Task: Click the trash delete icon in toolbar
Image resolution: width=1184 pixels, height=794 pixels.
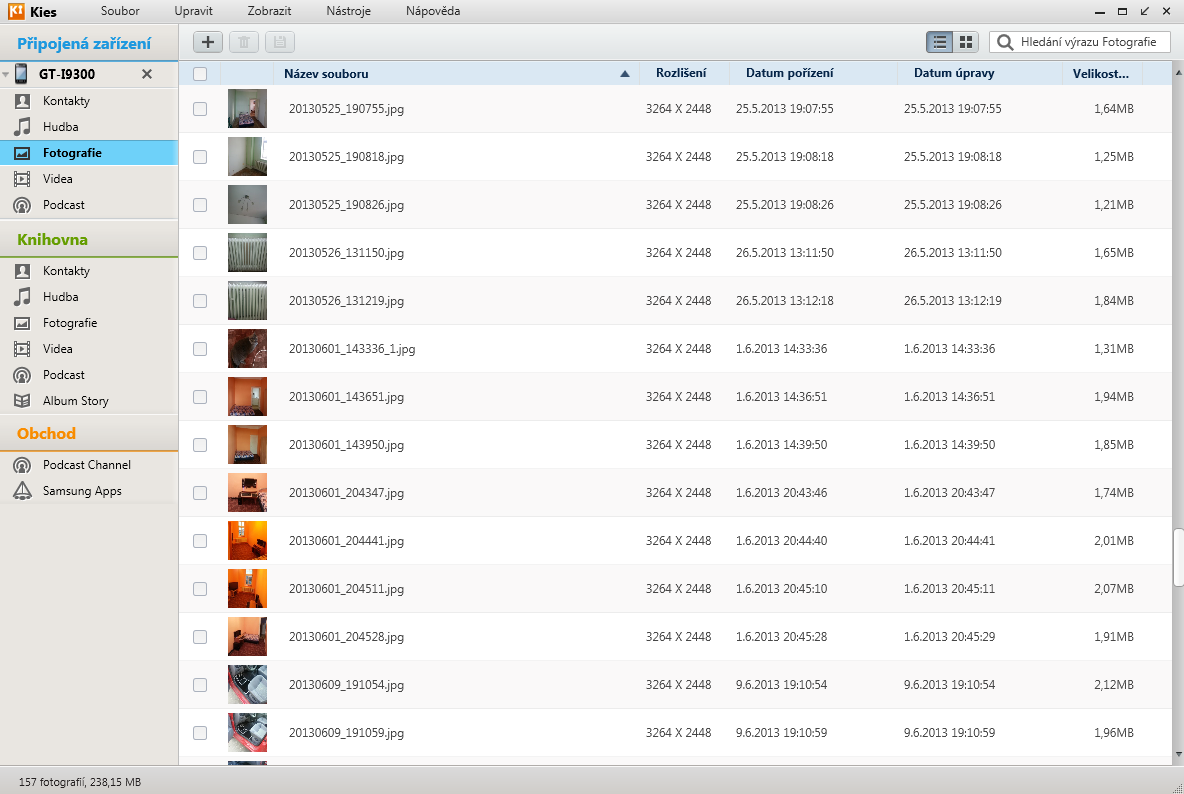Action: [244, 42]
